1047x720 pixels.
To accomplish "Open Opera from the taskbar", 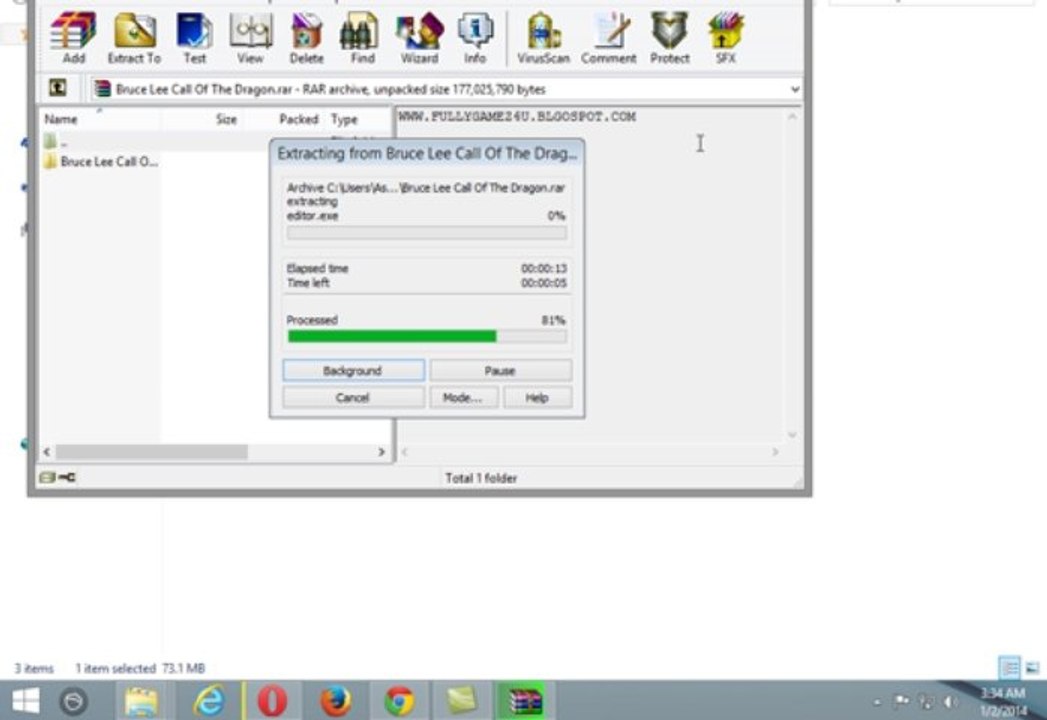I will click(272, 701).
